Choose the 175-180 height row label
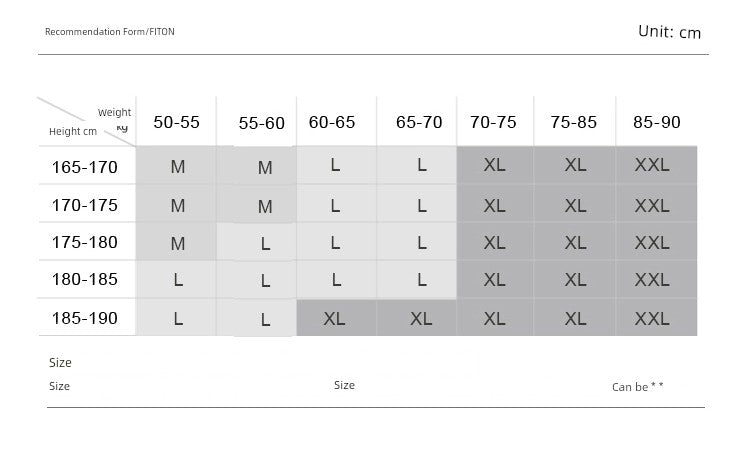This screenshot has width=750, height=455. (85, 242)
